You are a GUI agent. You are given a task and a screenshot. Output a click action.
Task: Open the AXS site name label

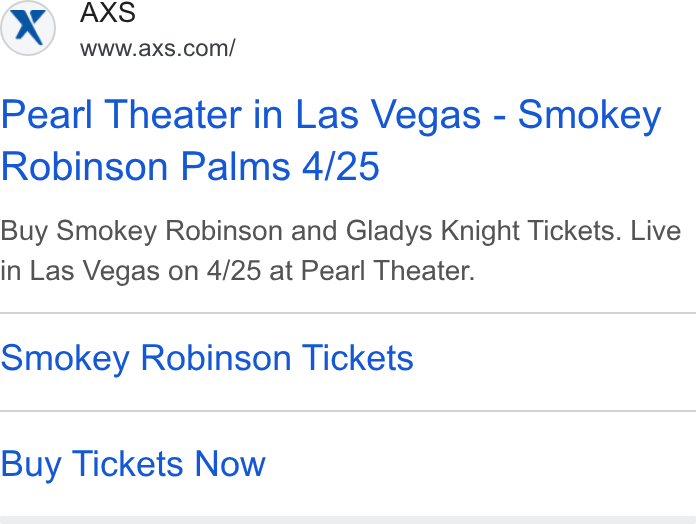(108, 12)
